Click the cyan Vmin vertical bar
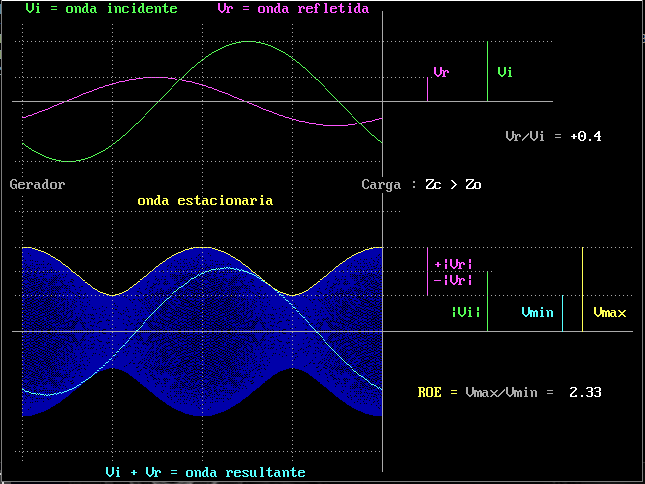 [x=562, y=313]
